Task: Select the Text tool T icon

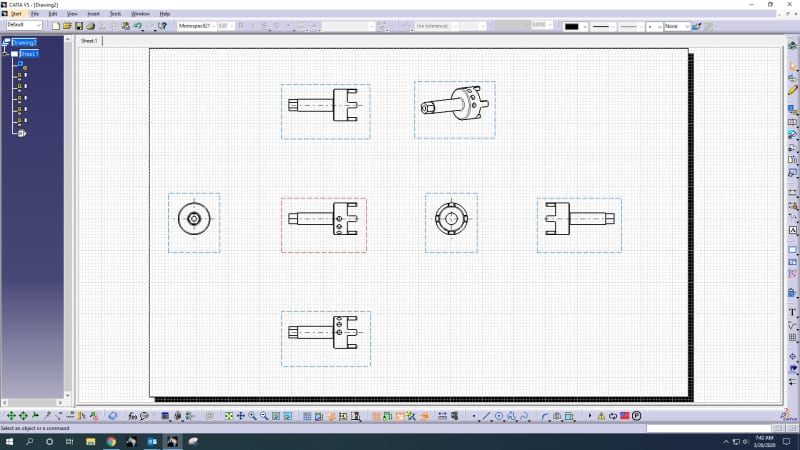Action: (x=792, y=312)
